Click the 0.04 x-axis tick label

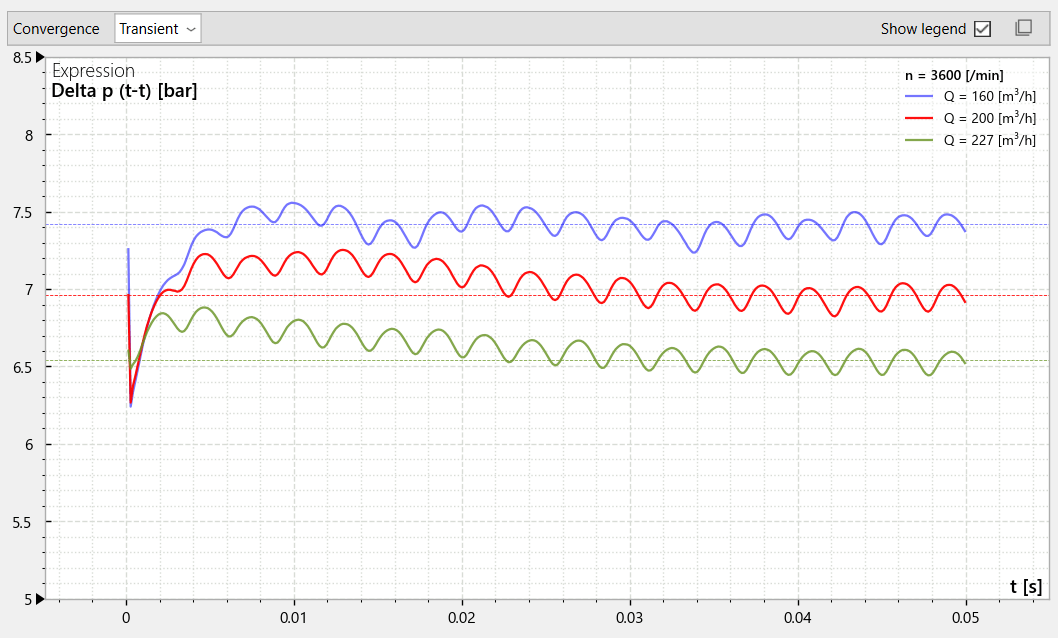798,618
